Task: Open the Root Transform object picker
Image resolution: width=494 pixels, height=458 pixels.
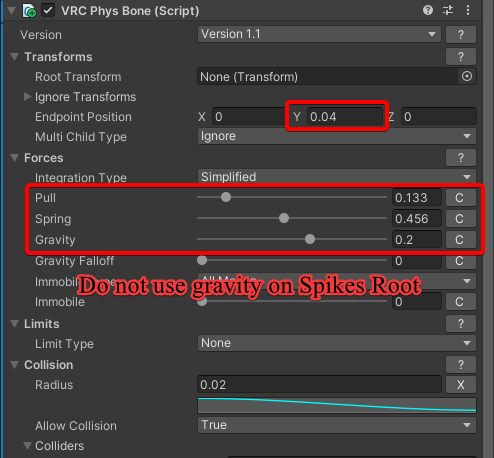Action: pos(467,76)
